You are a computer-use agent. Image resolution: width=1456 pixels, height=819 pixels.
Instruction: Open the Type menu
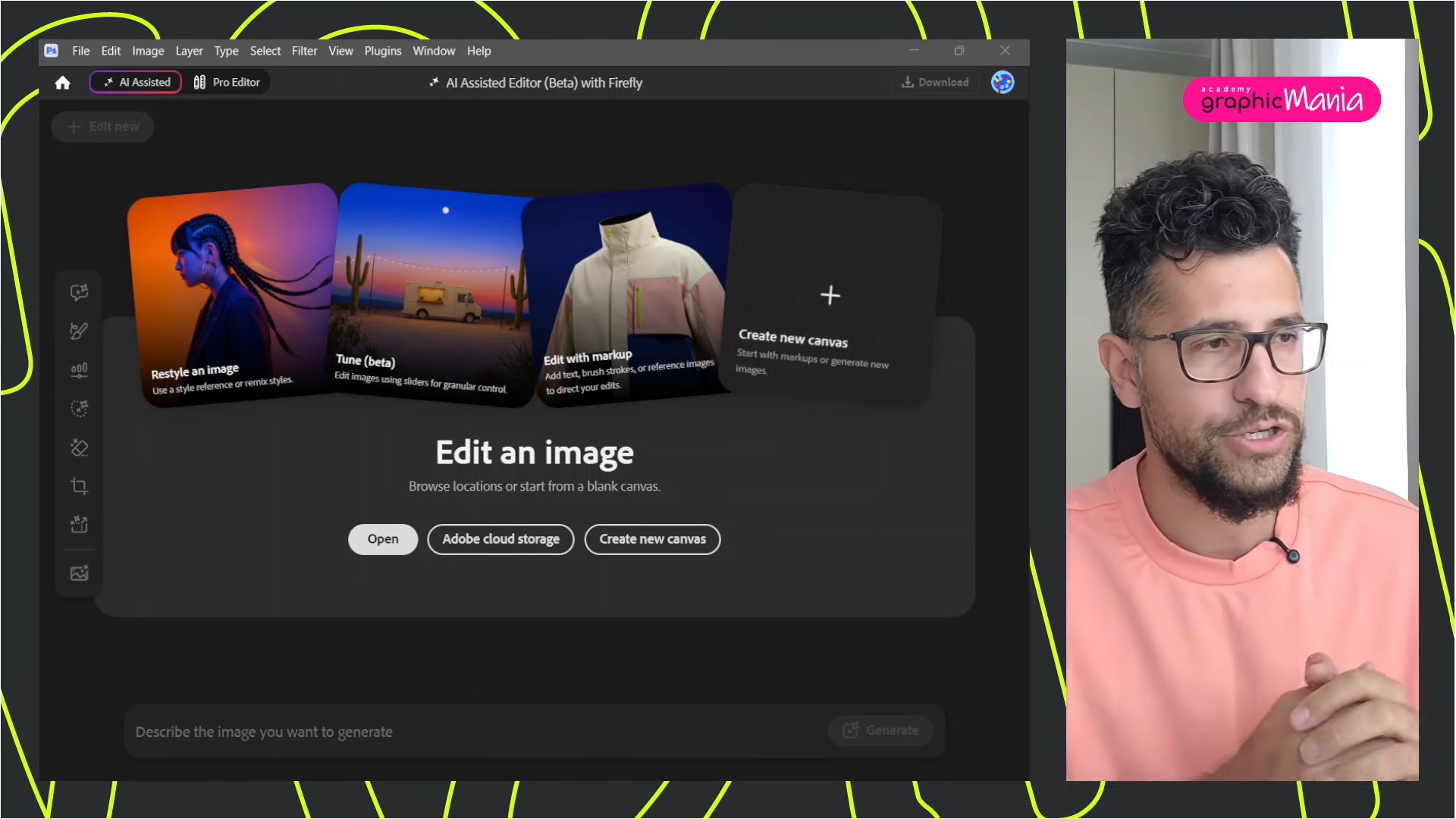coord(226,51)
